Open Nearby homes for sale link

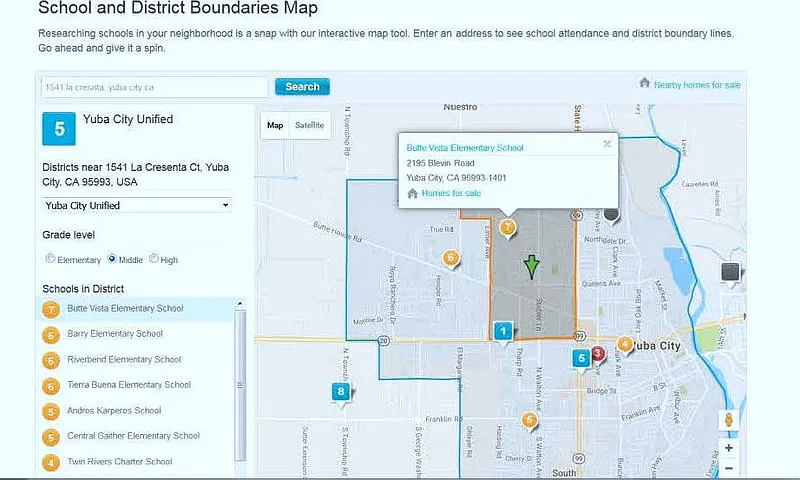click(x=697, y=85)
